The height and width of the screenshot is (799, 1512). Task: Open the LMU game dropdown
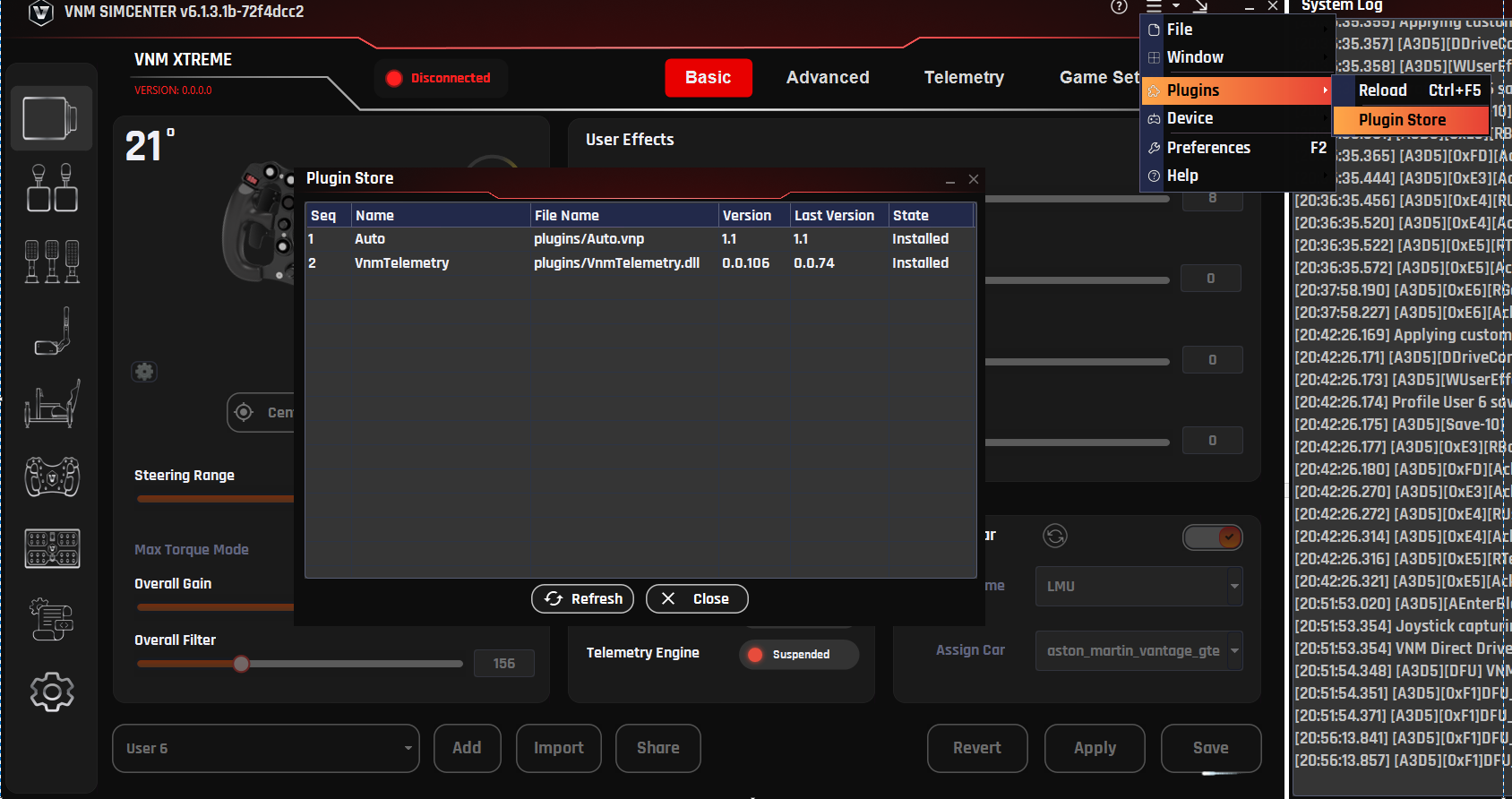coord(1138,586)
